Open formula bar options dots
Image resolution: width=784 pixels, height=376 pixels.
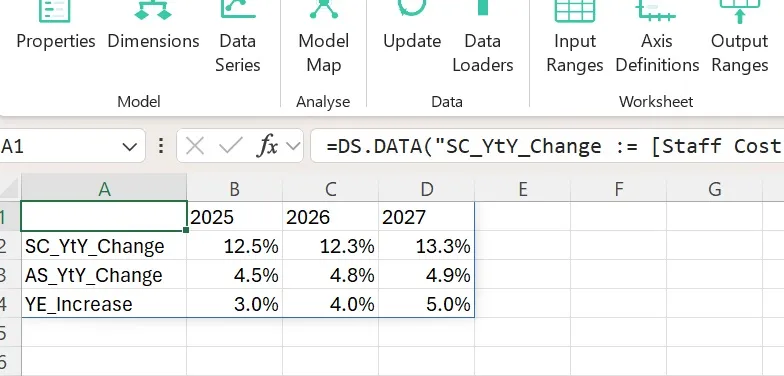161,146
